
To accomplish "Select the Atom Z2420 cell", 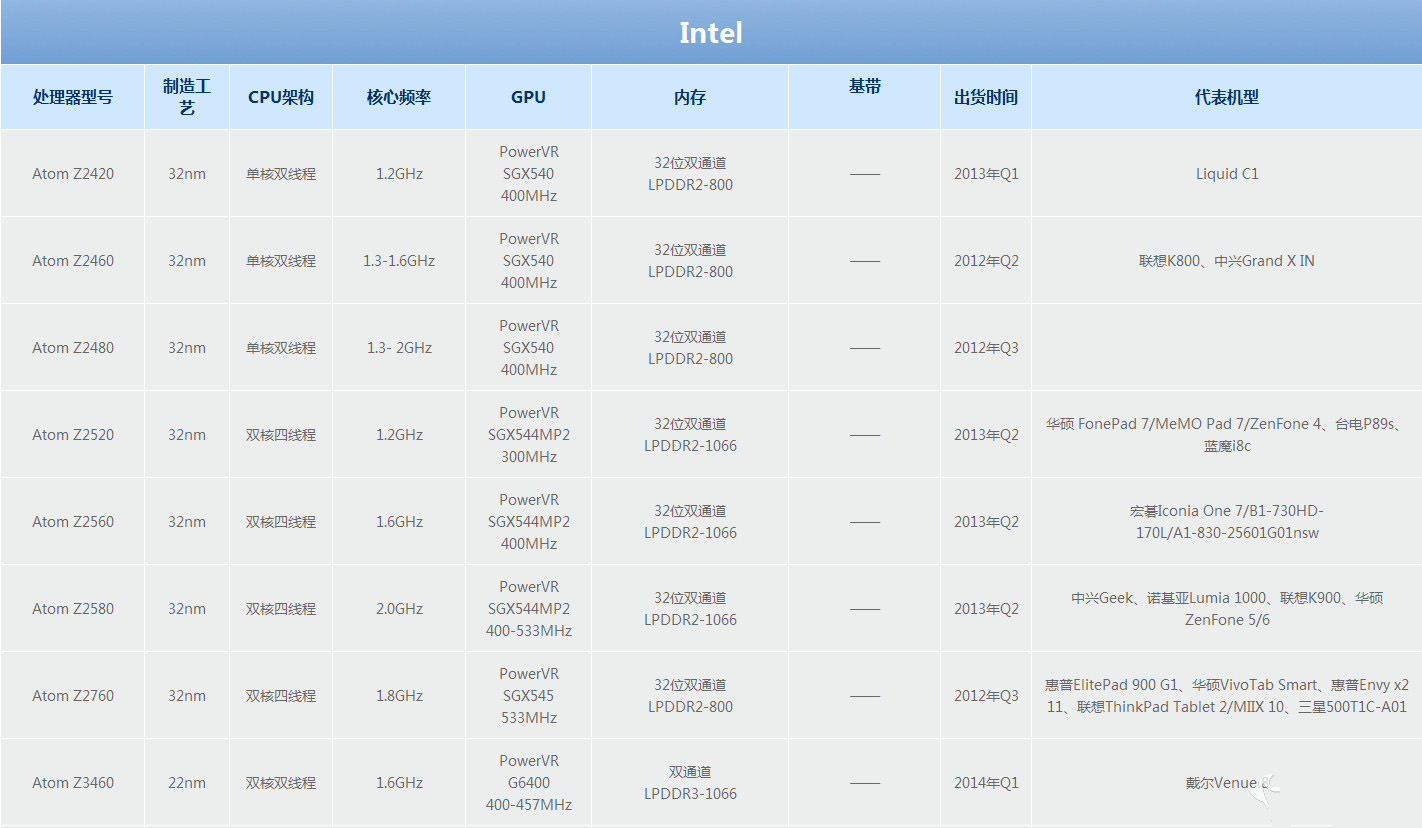I will coord(73,174).
